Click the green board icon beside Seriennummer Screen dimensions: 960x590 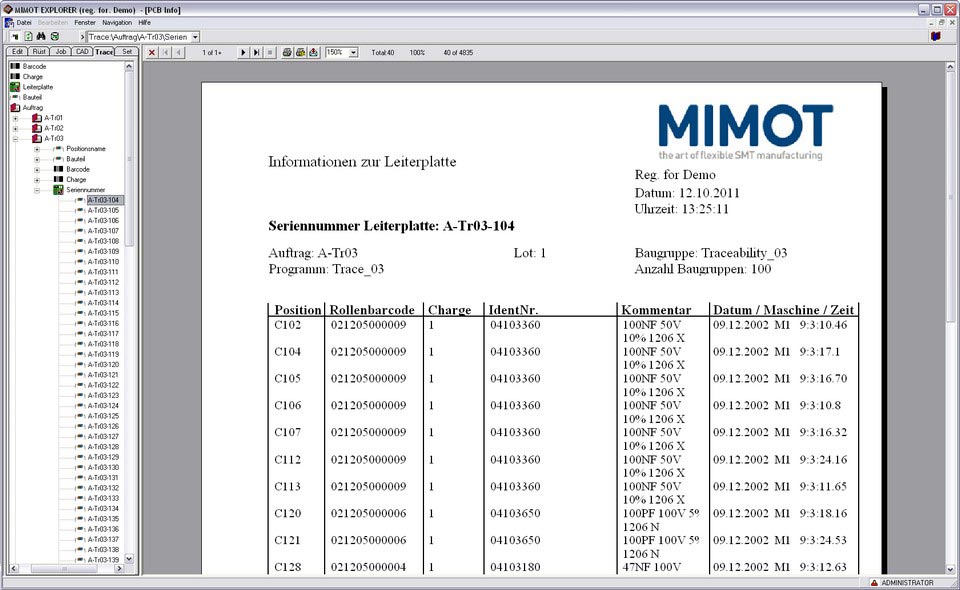58,190
